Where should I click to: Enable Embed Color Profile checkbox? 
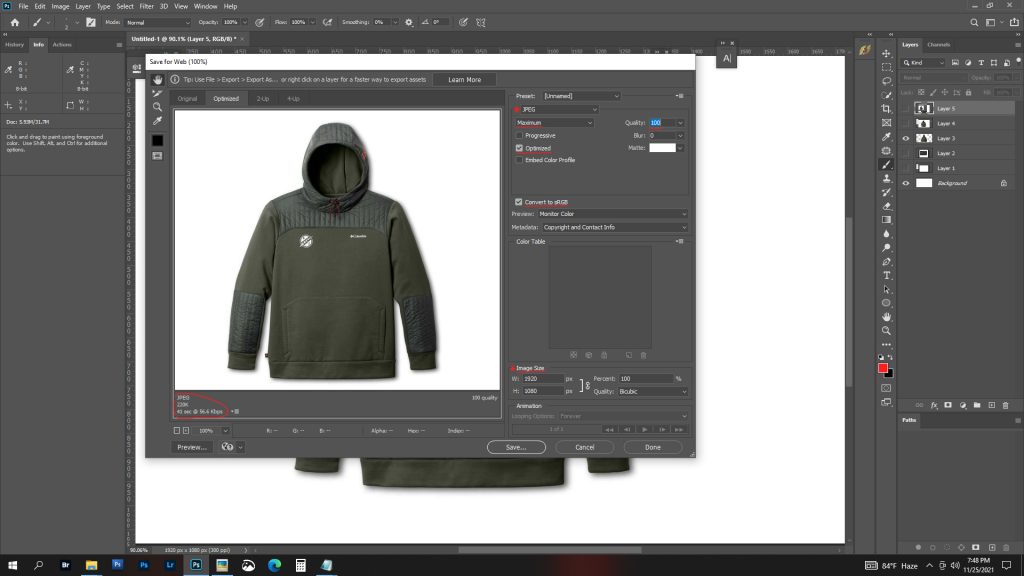pos(520,160)
